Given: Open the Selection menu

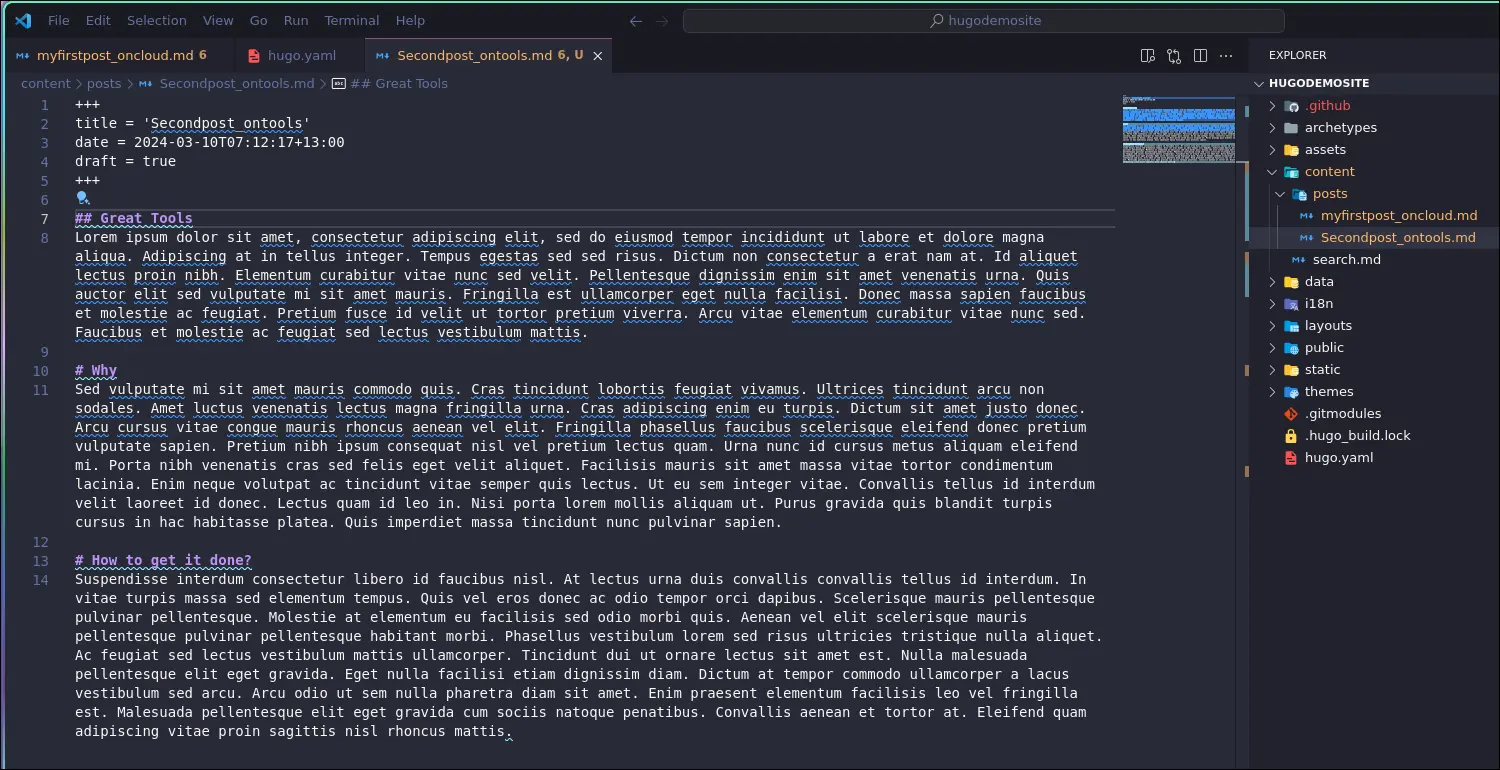Looking at the screenshot, I should (156, 20).
